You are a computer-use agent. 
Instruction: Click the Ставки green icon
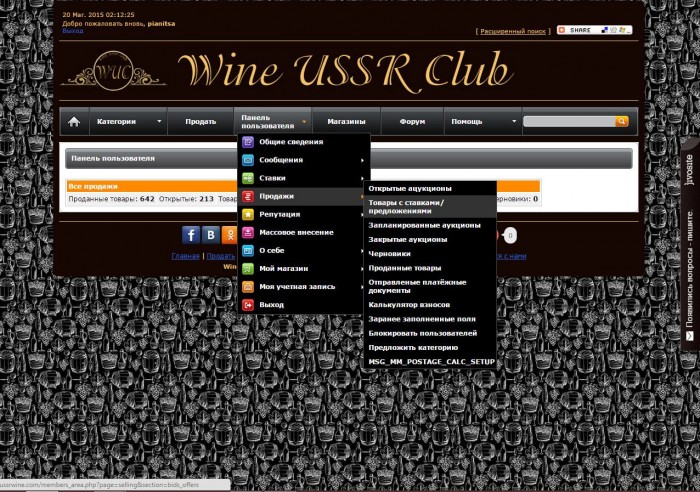[x=248, y=178]
